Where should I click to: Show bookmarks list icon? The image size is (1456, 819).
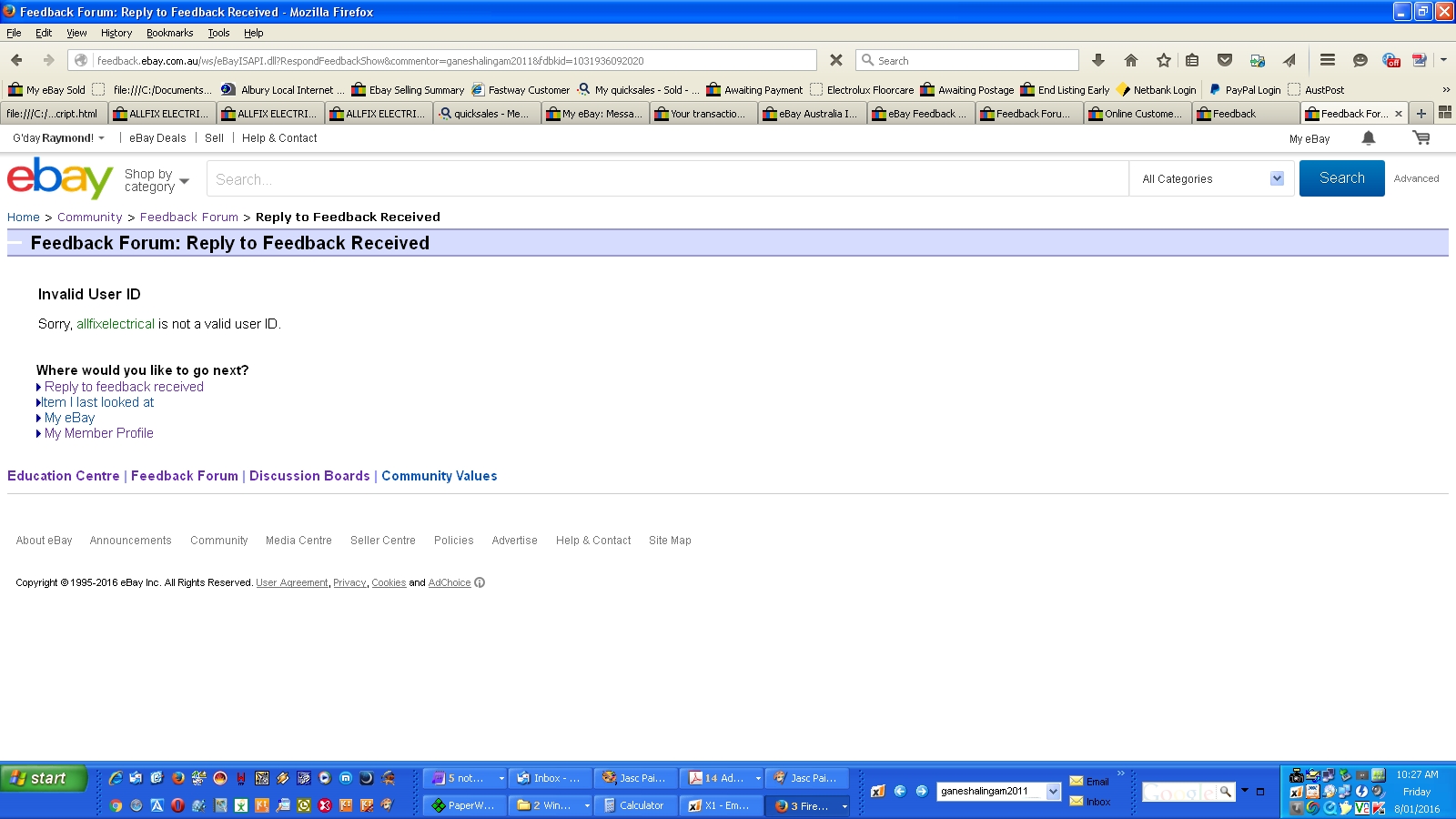[x=1192, y=60]
